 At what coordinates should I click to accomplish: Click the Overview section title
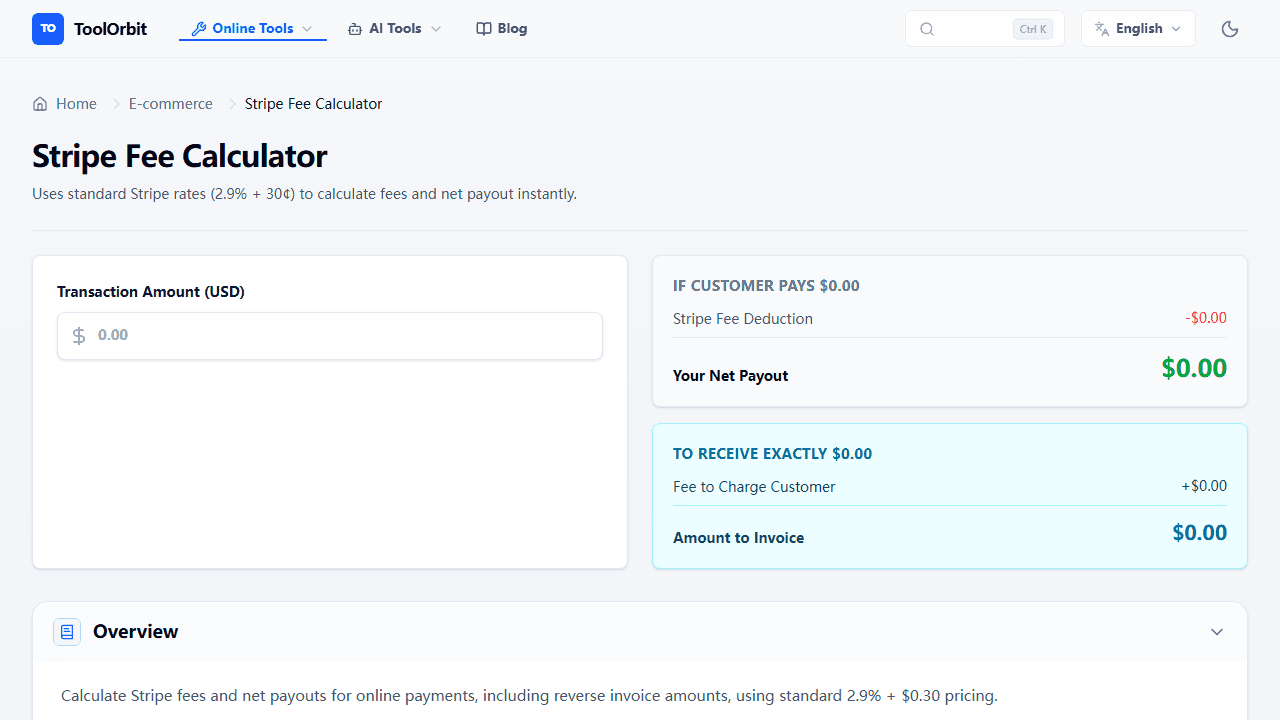135,632
